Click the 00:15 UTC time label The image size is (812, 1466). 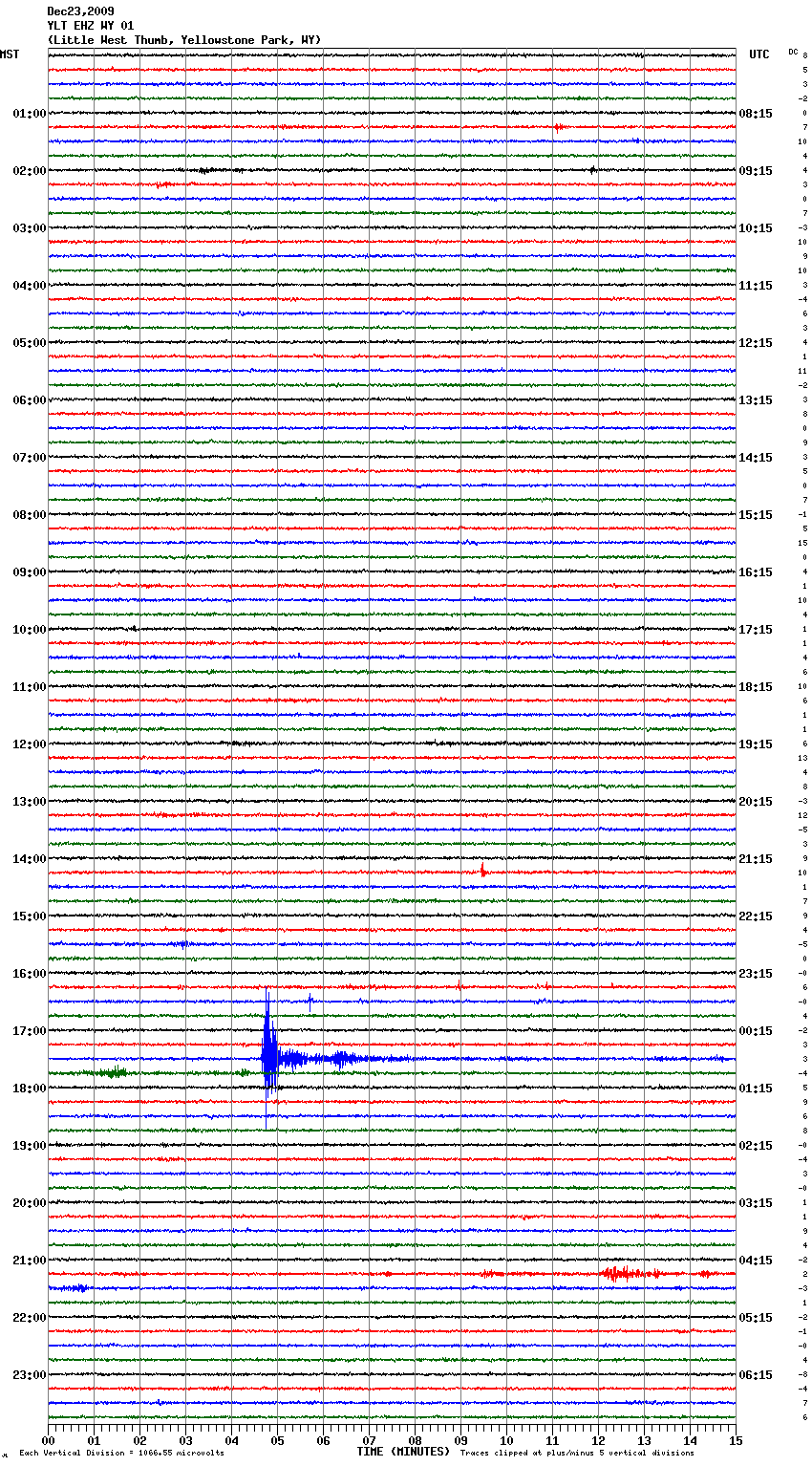pyautogui.click(x=756, y=1031)
